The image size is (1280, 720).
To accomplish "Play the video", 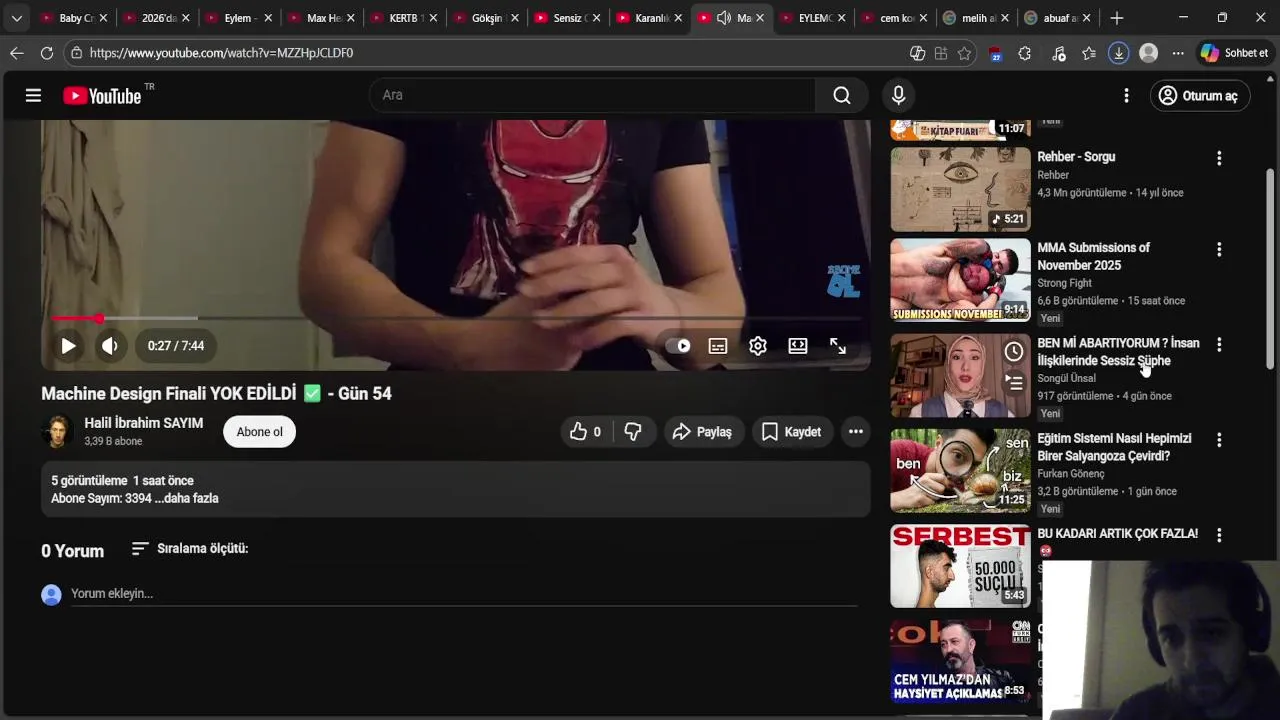I will pyautogui.click(x=68, y=346).
